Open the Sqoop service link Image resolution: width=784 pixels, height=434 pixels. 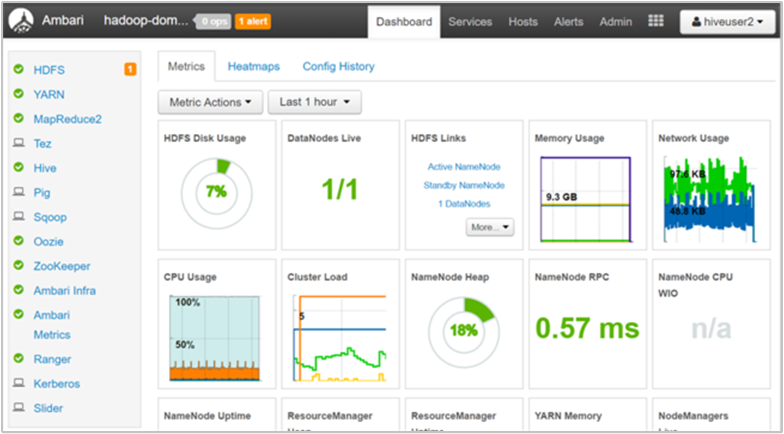click(x=50, y=218)
